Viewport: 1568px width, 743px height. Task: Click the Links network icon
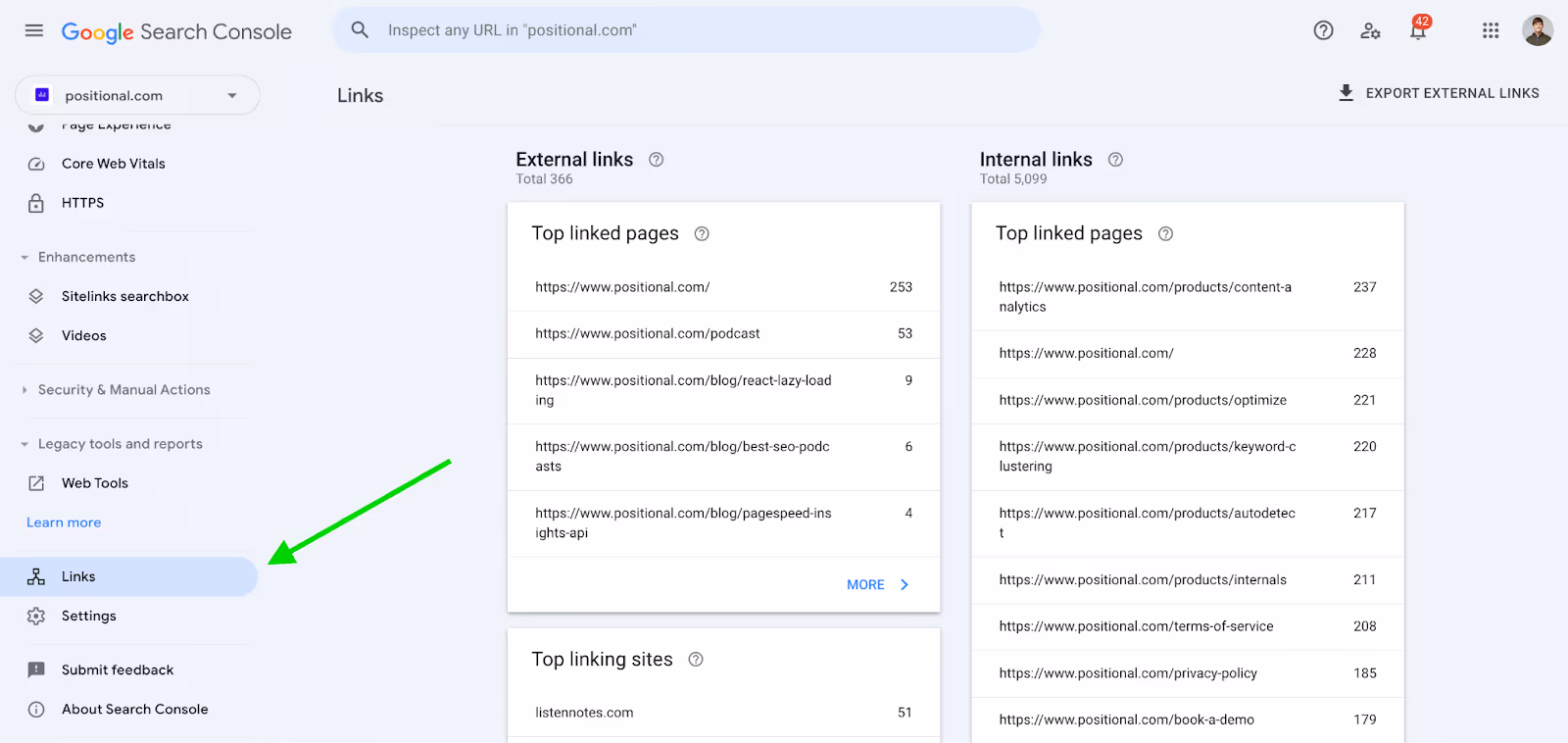point(36,576)
